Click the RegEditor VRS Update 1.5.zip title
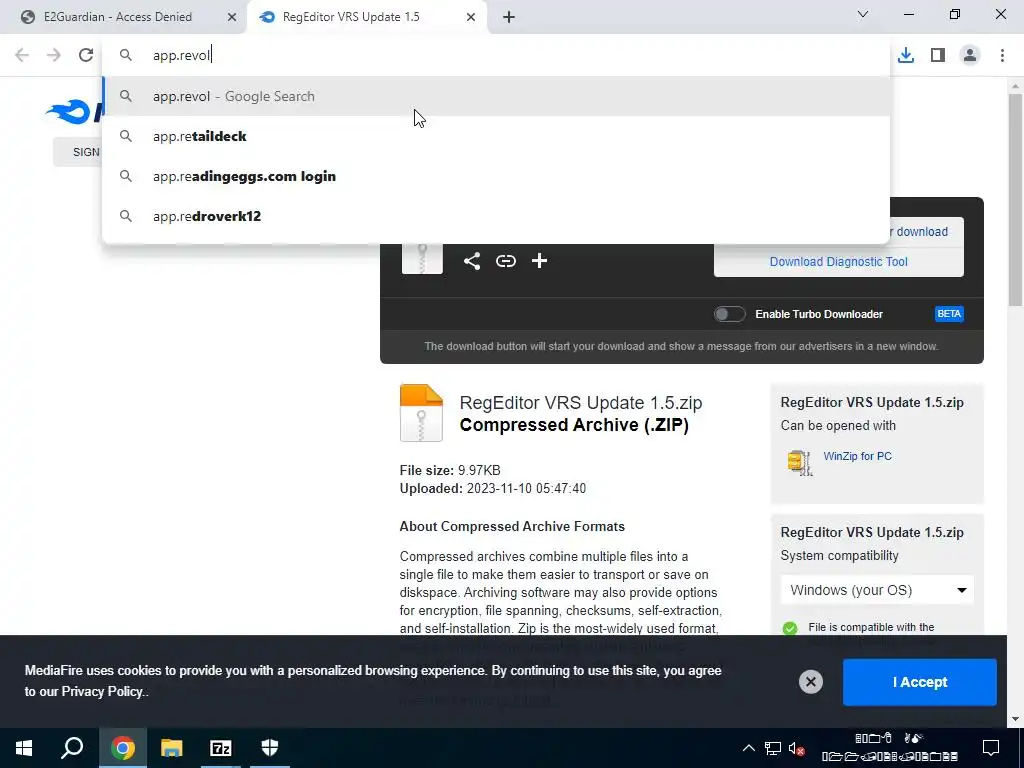This screenshot has height=768, width=1024. [x=581, y=403]
